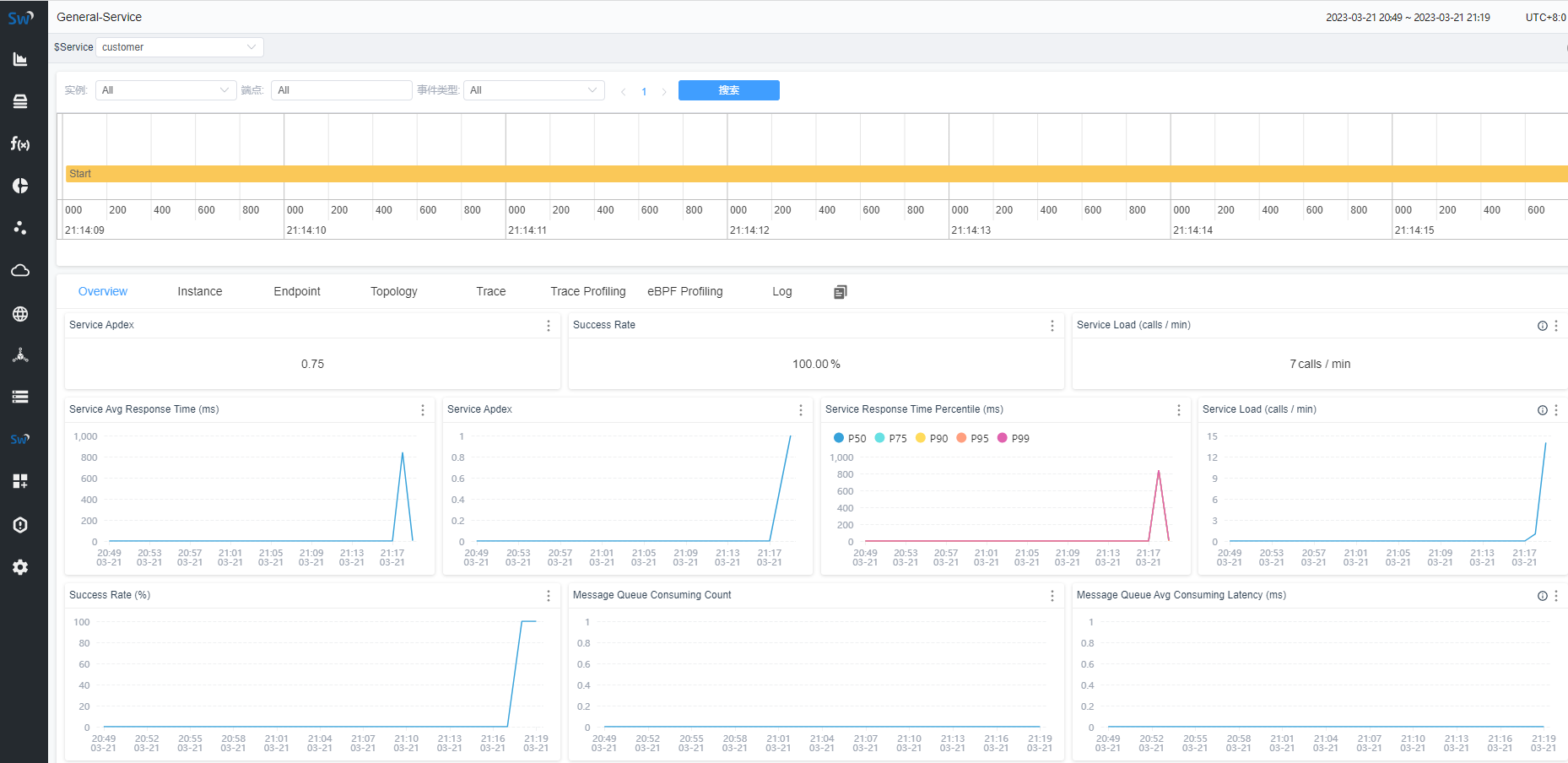This screenshot has height=763, width=1568.
Task: Open the three-dots cluster icon in the sidebar
Action: pos(20,228)
